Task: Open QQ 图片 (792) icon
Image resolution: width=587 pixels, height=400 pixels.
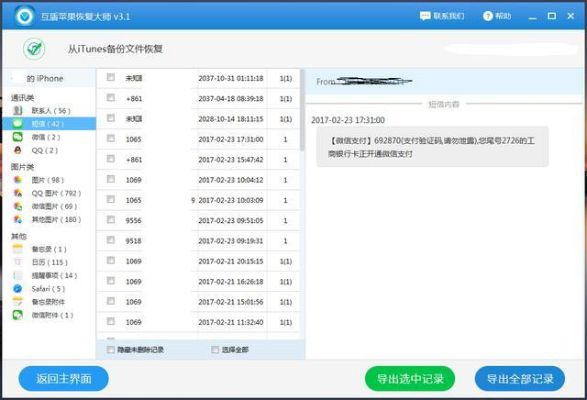Action: pos(18,193)
